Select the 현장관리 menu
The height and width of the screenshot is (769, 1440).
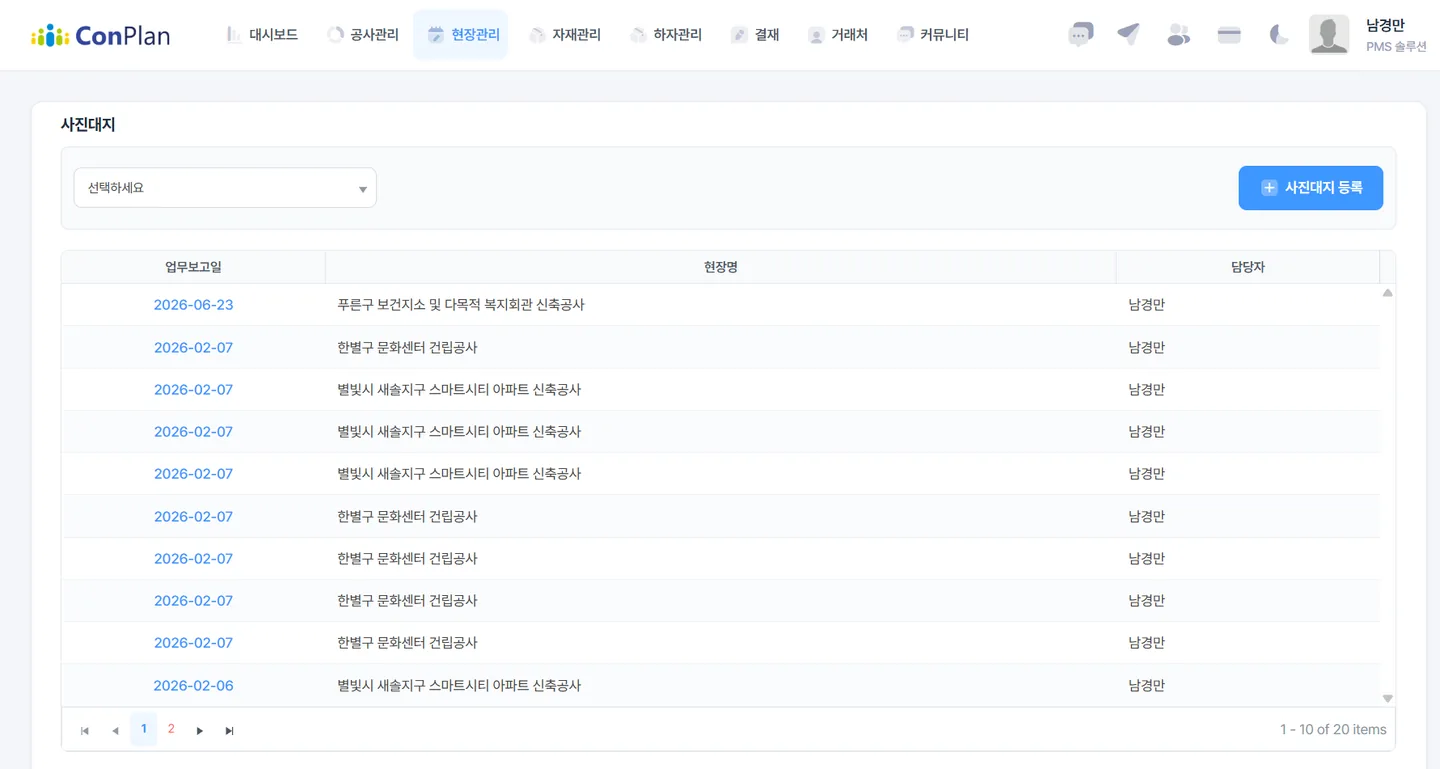point(461,35)
